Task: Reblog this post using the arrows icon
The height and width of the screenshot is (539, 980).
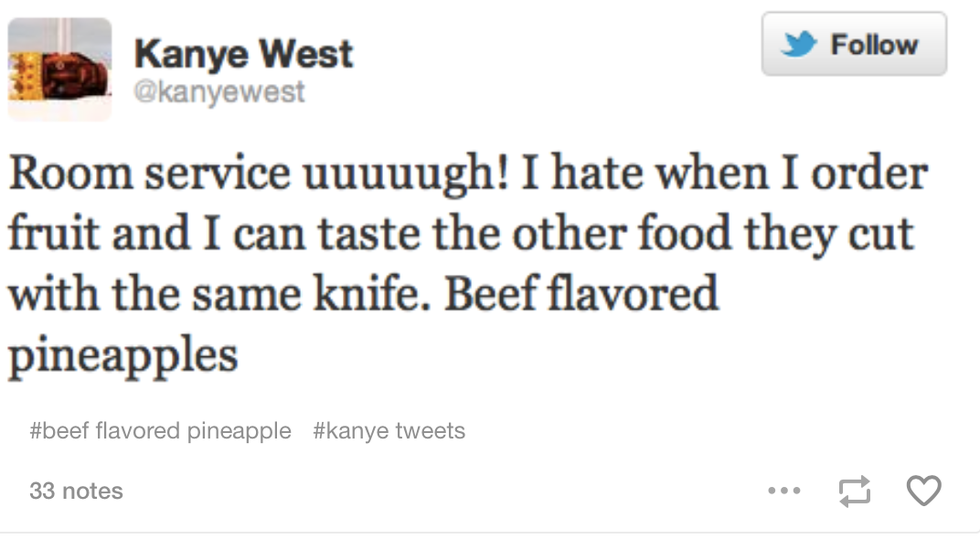Action: (x=854, y=490)
